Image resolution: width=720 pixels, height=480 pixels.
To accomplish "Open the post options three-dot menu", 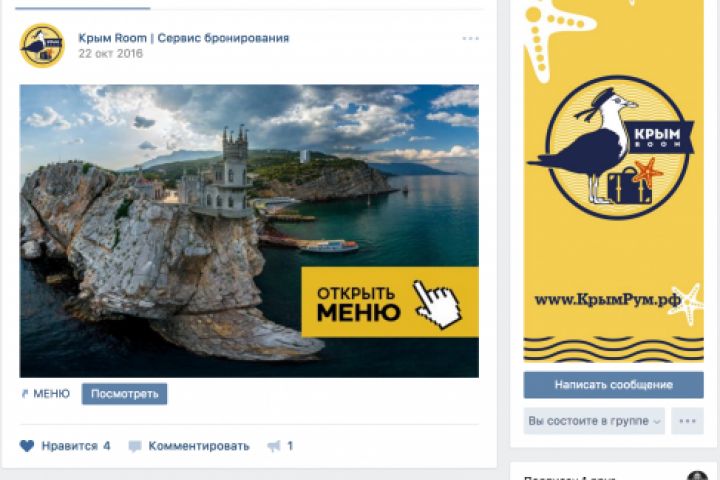I will (x=470, y=39).
